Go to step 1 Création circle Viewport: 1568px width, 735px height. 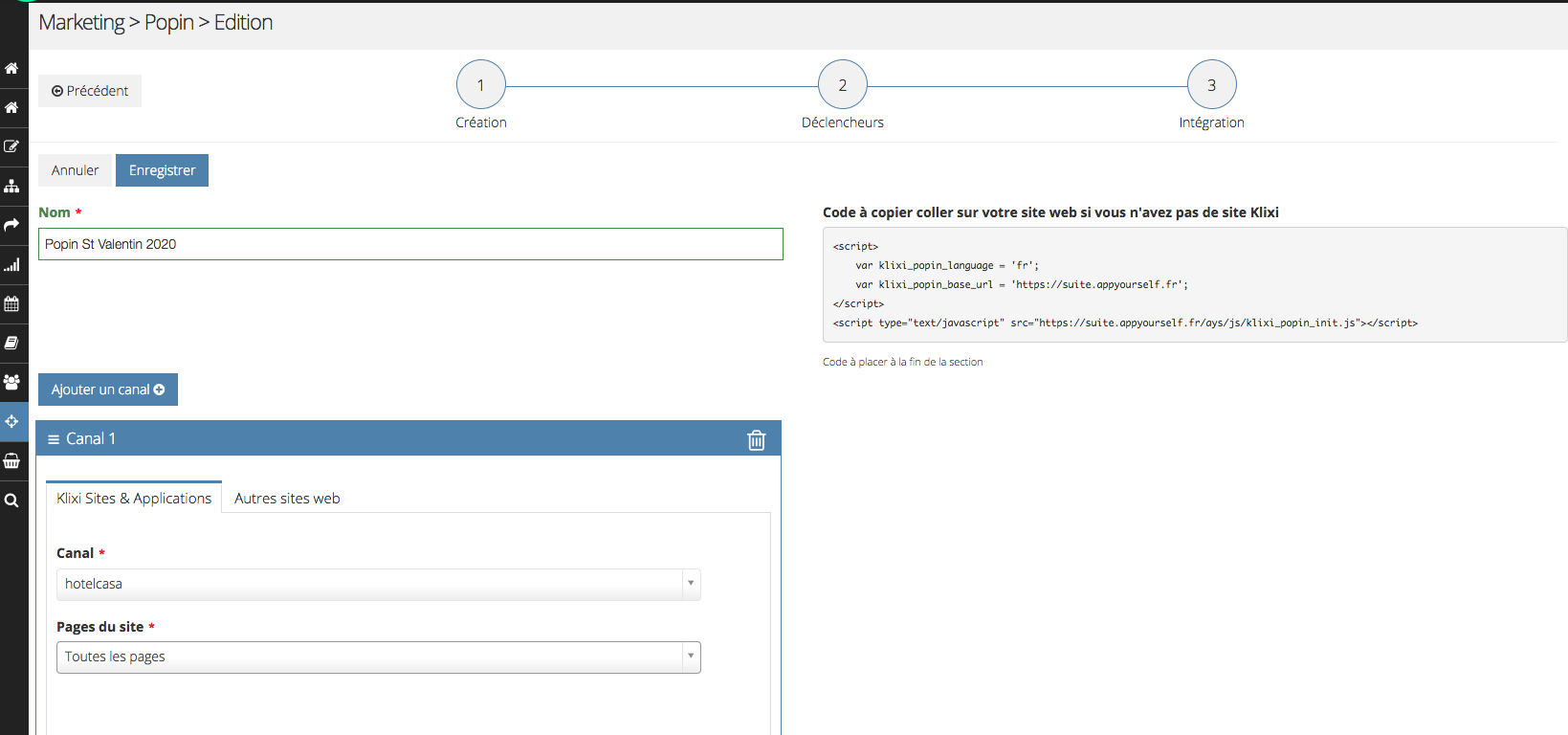[x=481, y=85]
